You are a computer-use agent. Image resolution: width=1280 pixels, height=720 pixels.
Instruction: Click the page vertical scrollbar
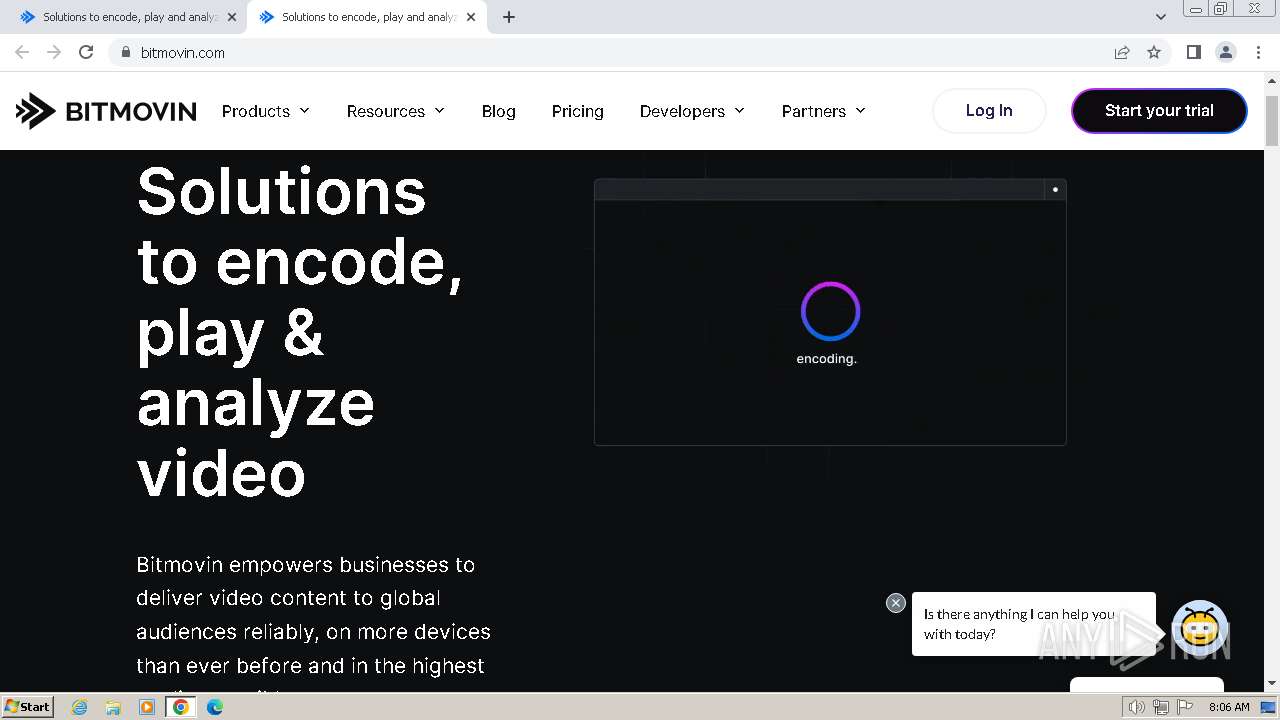1272,121
